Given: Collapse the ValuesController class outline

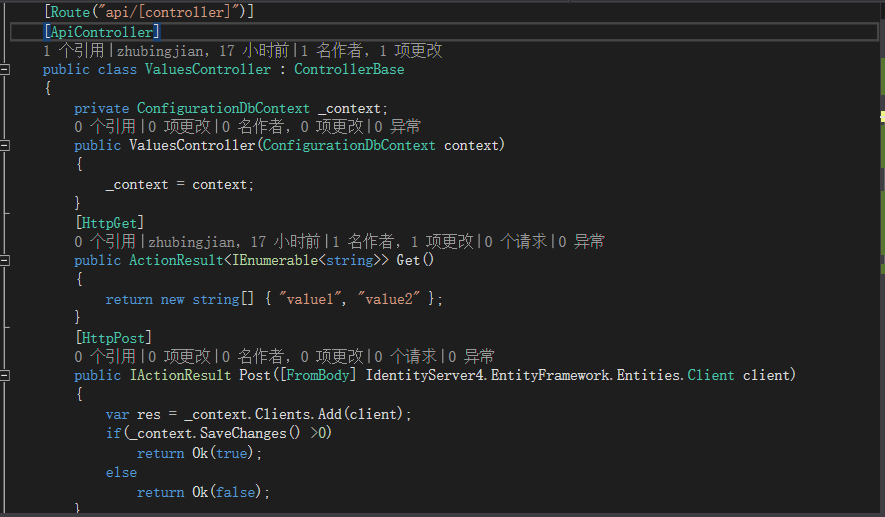Looking at the screenshot, I should tap(6, 70).
